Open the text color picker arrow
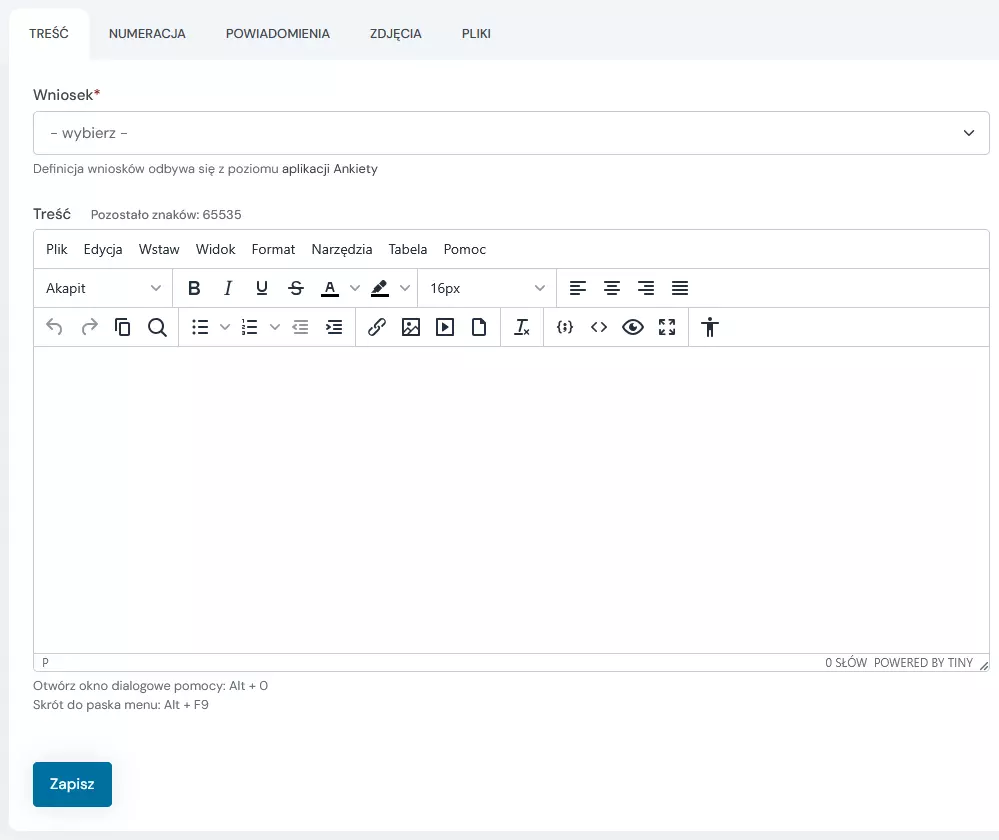 [x=355, y=288]
